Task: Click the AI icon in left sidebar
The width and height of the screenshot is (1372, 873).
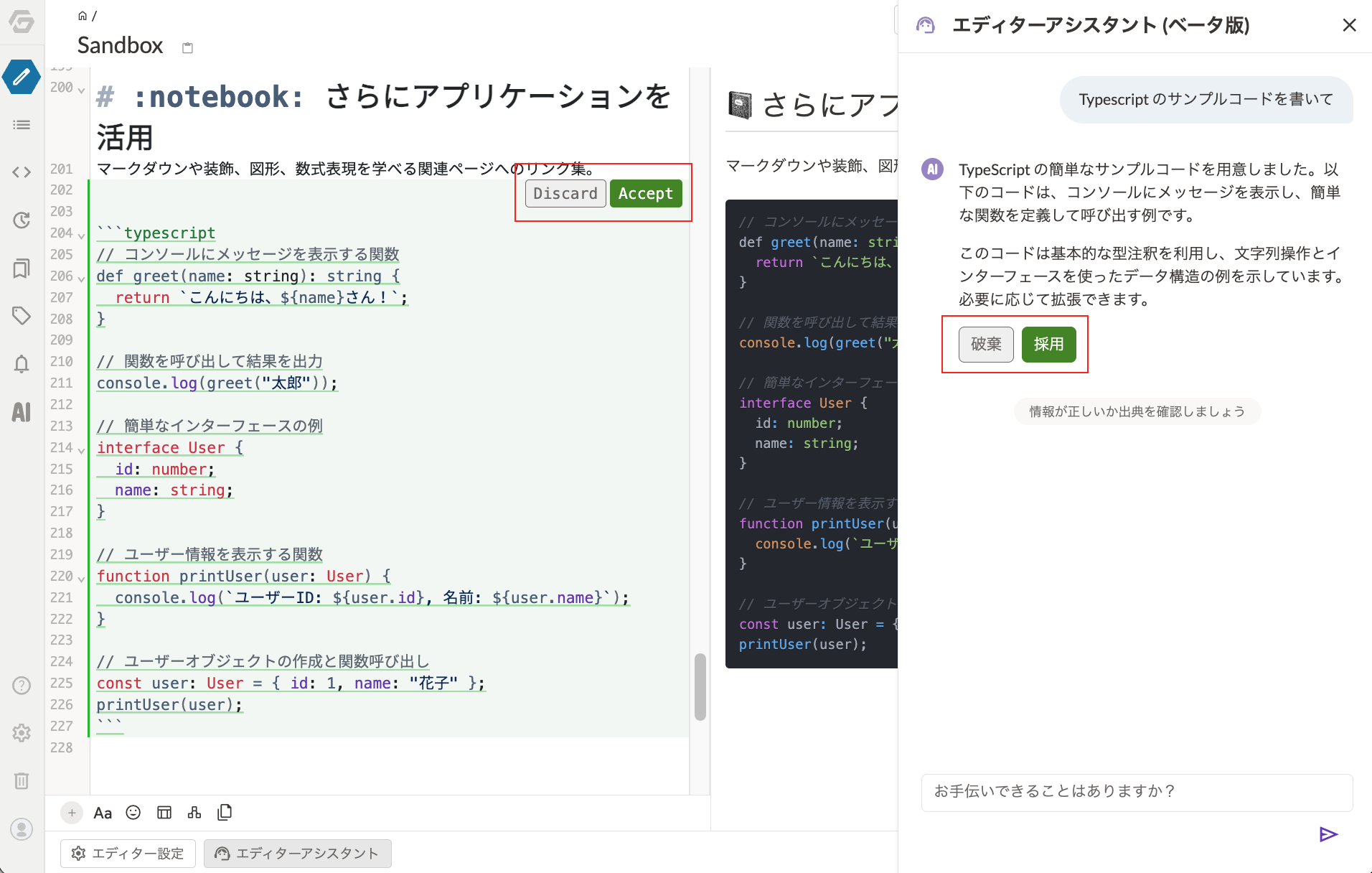Action: [x=22, y=411]
